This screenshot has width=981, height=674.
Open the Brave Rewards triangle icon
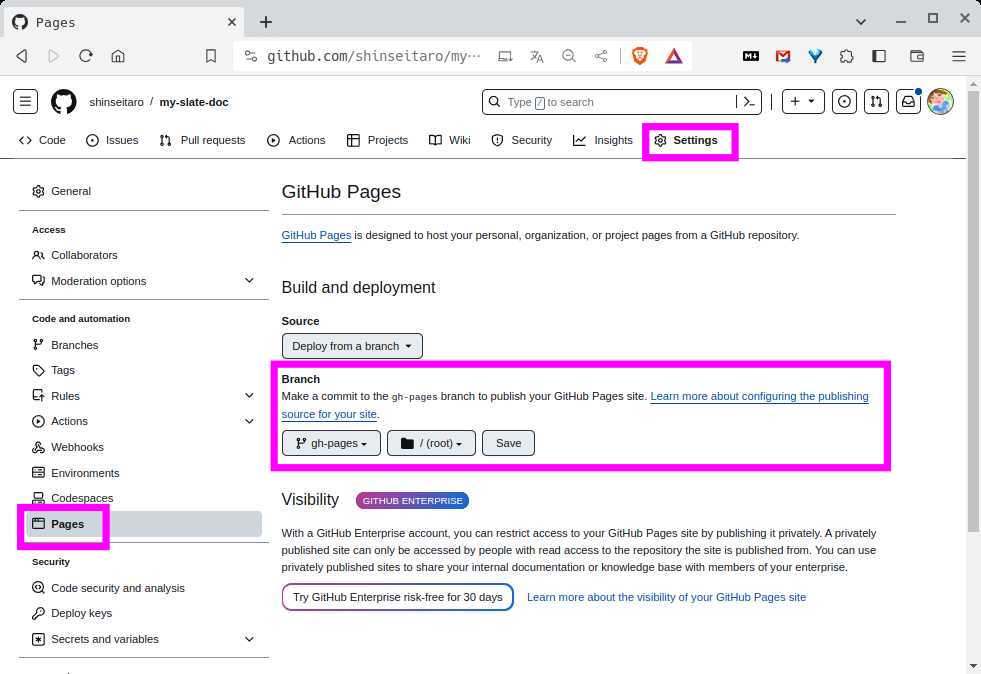tap(674, 56)
